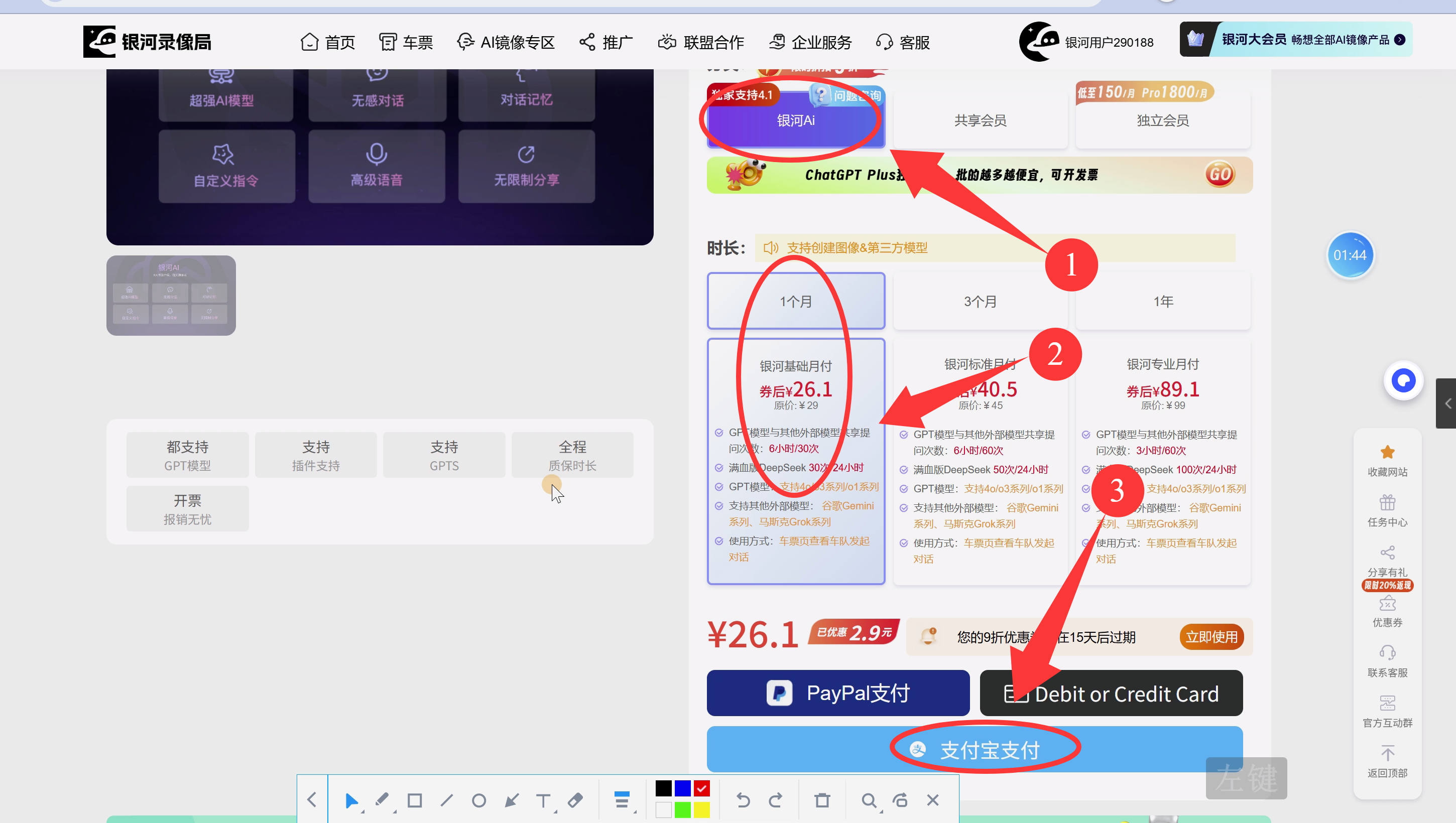The height and width of the screenshot is (823, 1456).
Task: Select the text annotation tool
Action: [543, 800]
